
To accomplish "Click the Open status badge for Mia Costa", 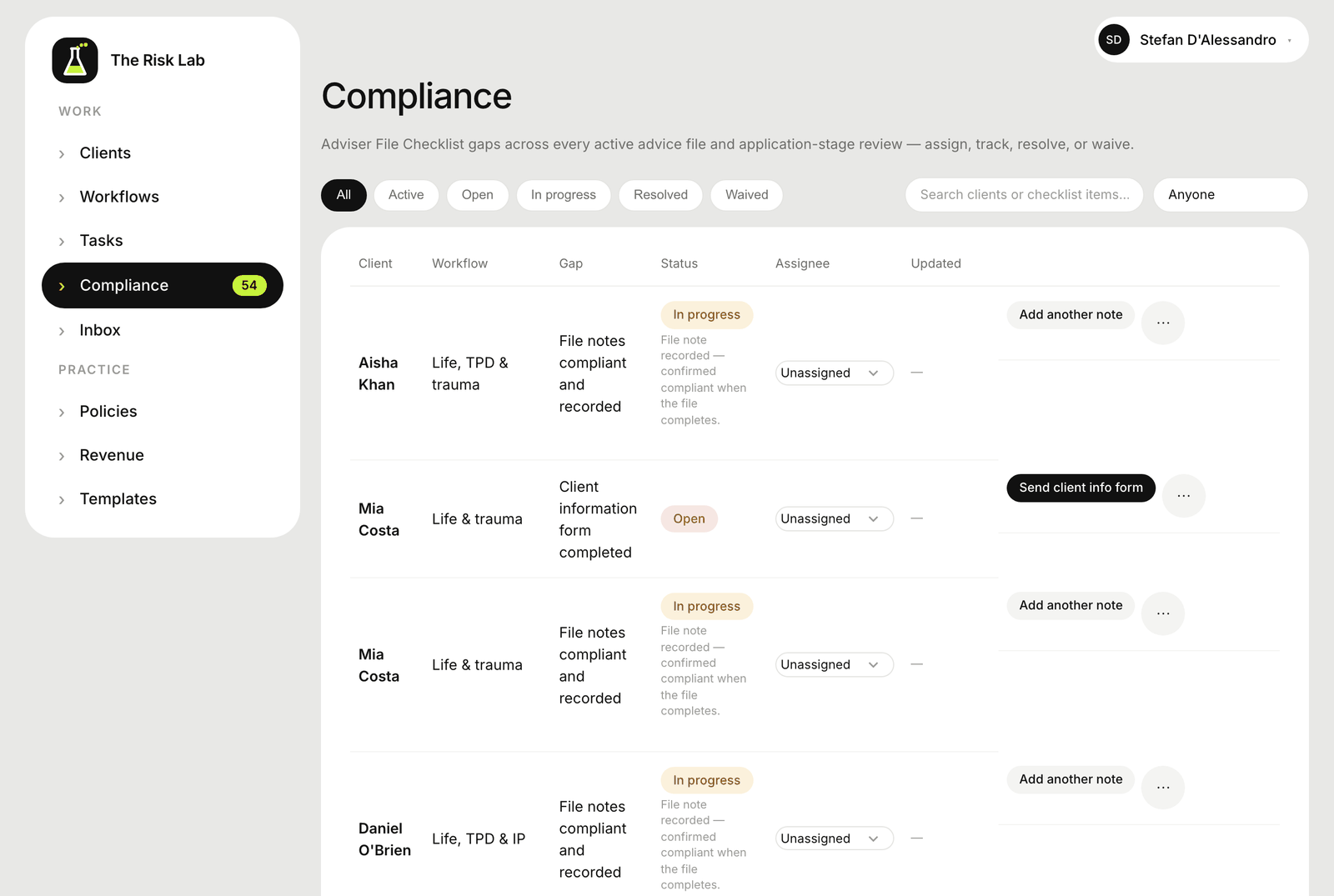I will pyautogui.click(x=690, y=518).
